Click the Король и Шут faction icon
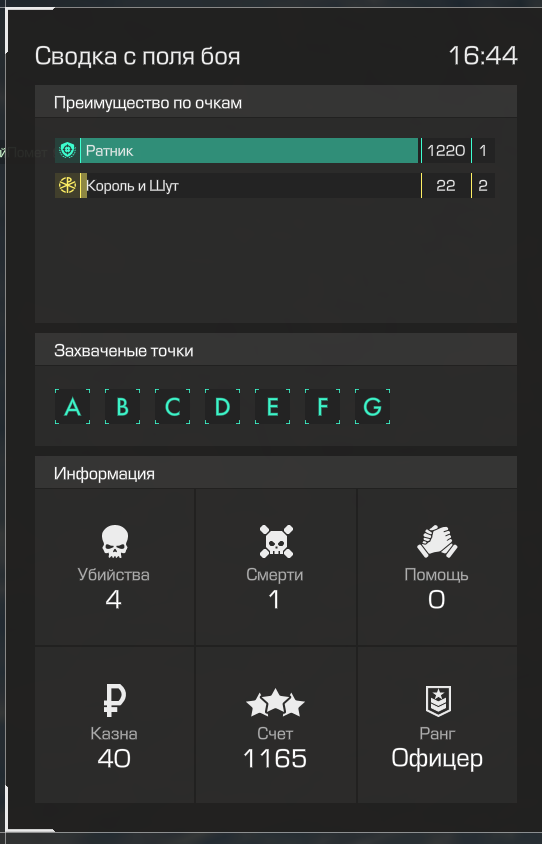The height and width of the screenshot is (844, 542). 67,186
